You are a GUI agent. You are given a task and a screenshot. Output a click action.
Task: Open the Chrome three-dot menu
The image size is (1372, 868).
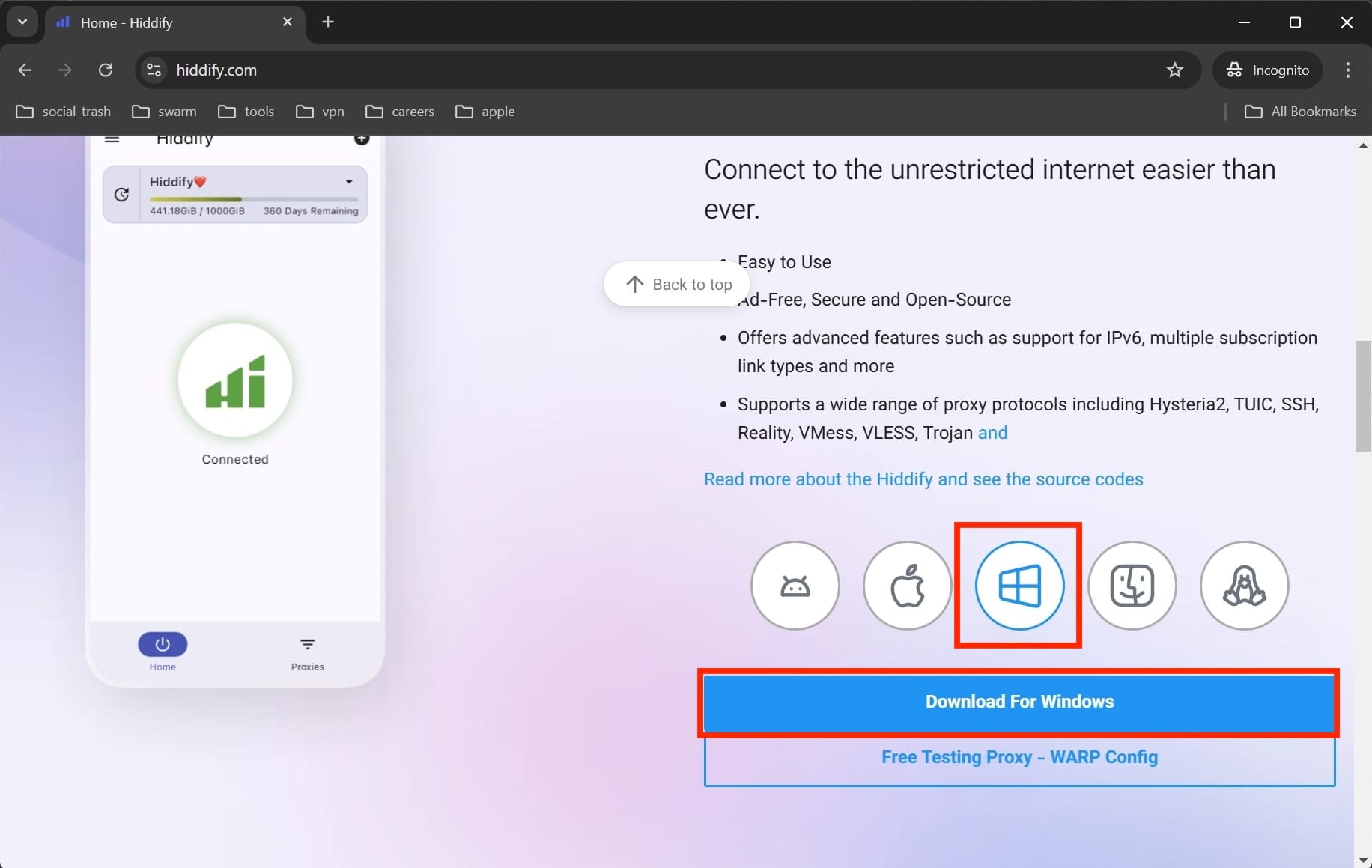[x=1347, y=70]
